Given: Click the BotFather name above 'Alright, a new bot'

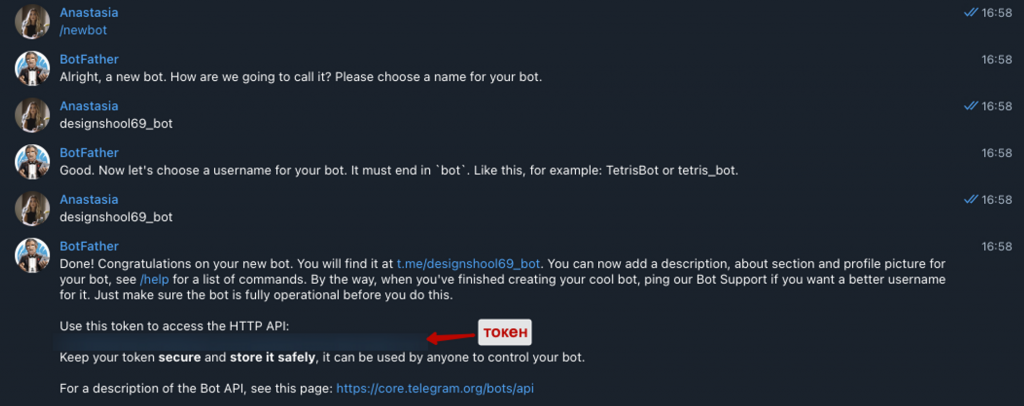Looking at the screenshot, I should [89, 59].
